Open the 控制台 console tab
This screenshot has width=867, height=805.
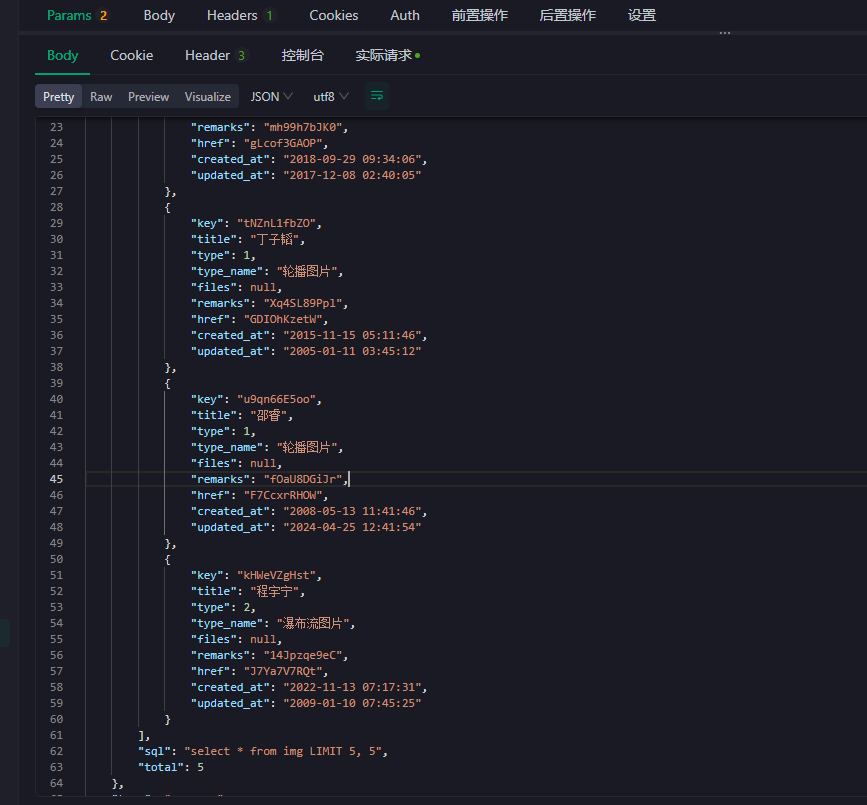coord(302,55)
